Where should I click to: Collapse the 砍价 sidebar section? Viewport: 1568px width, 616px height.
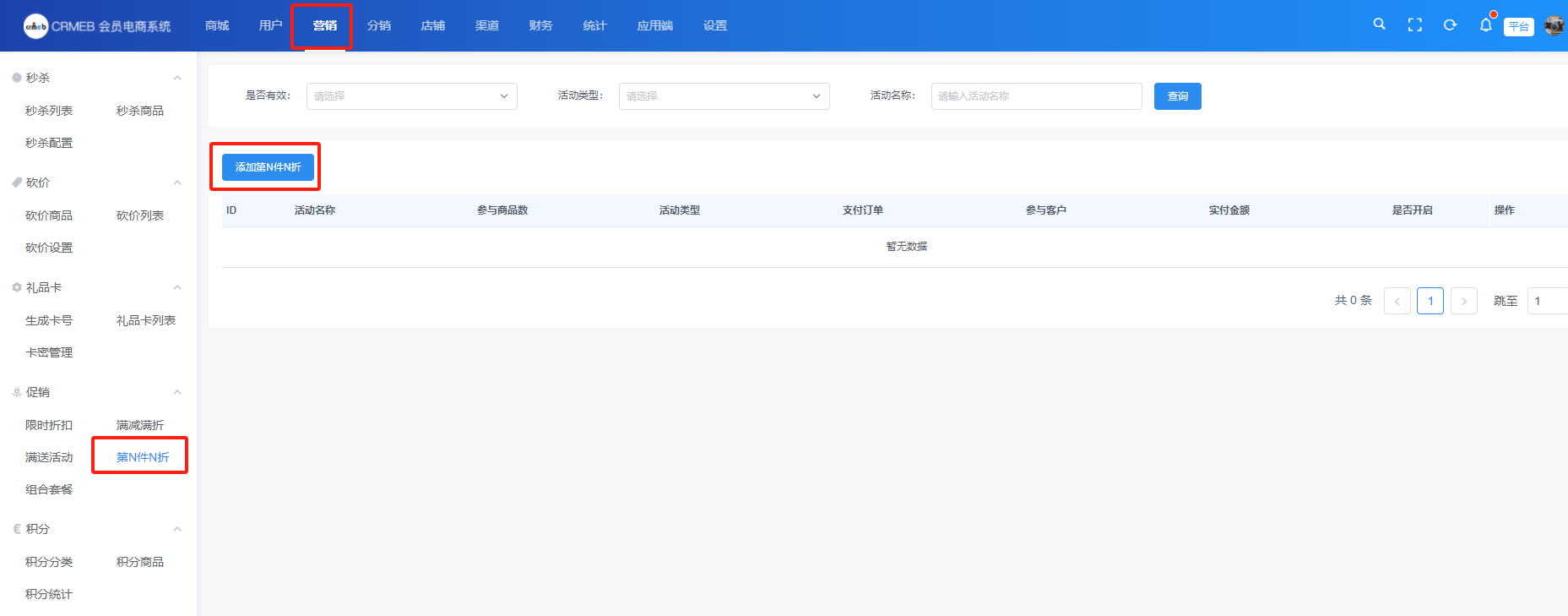[x=177, y=183]
